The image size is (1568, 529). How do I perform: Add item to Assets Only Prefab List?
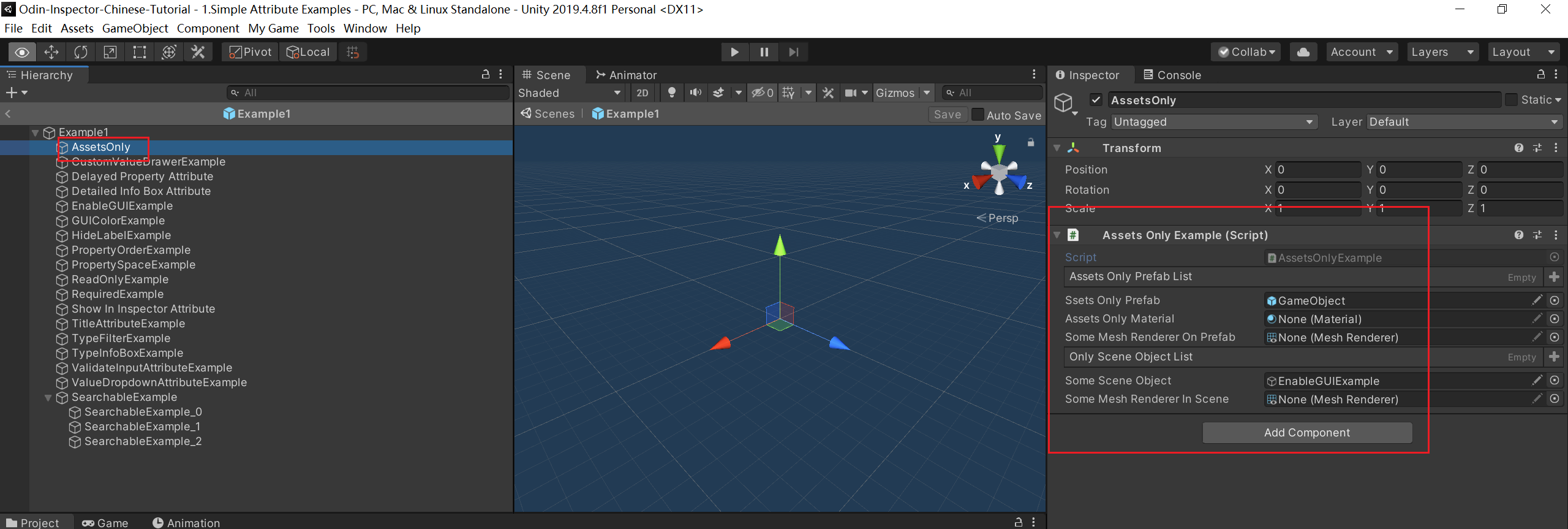1554,277
